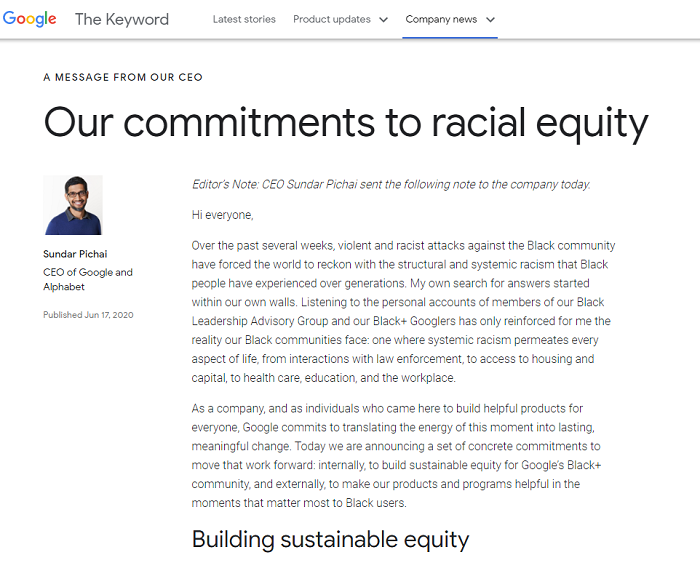The width and height of the screenshot is (700, 563).
Task: Click the Published Jun 17, 2020 date
Action: [88, 315]
